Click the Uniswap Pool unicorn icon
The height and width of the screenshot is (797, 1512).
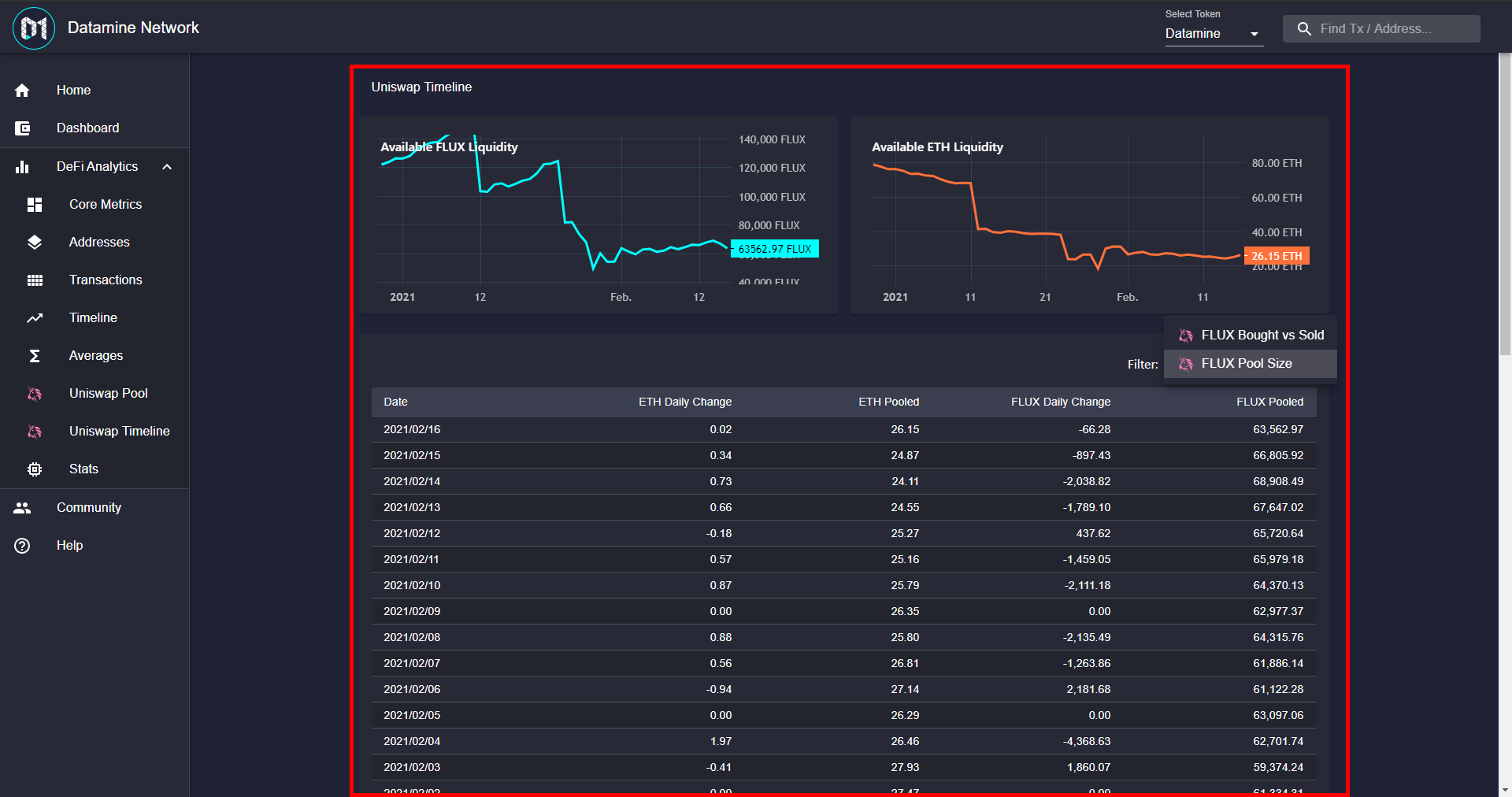pyautogui.click(x=35, y=394)
